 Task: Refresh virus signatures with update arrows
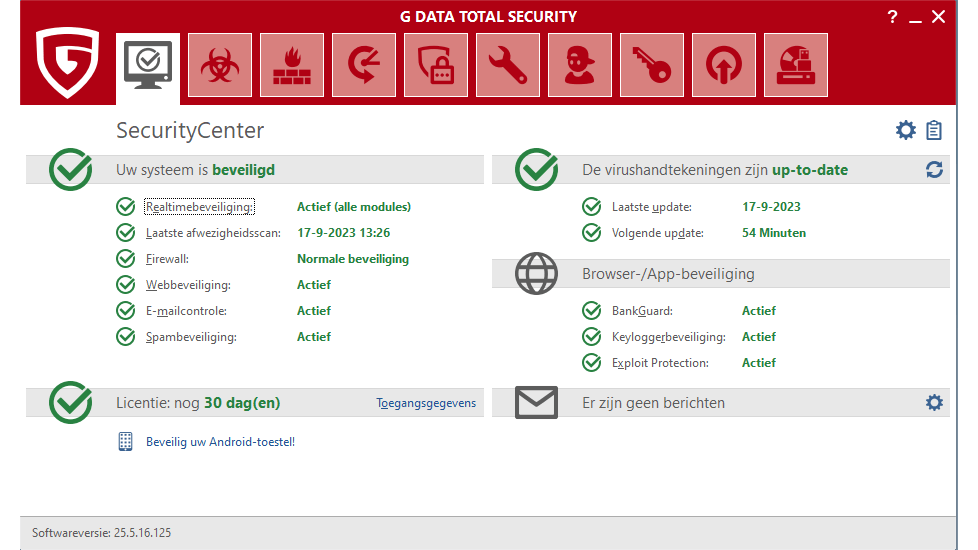click(934, 170)
